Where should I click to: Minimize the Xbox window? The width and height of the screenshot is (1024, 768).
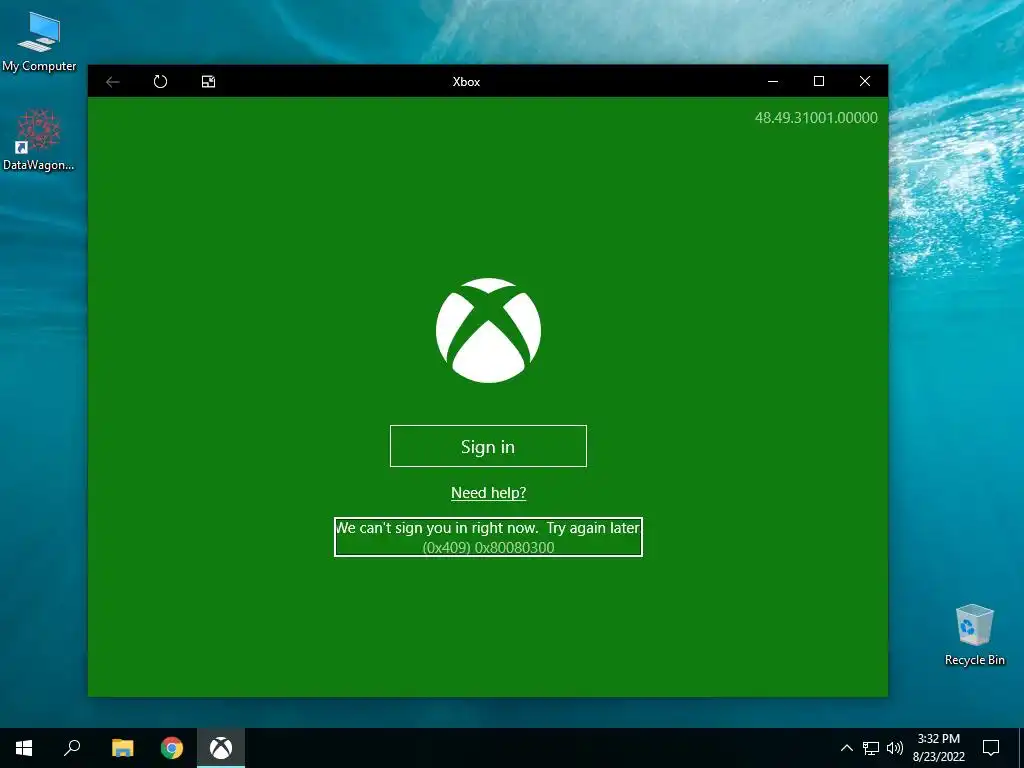coord(773,82)
